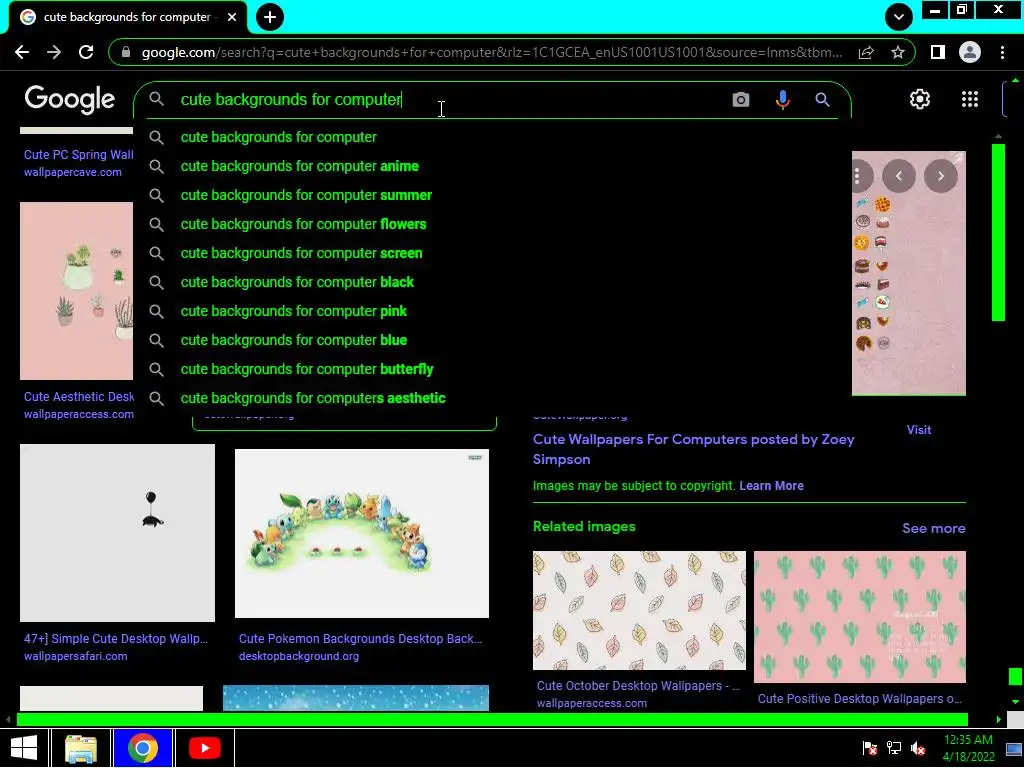This screenshot has width=1024, height=768.
Task: Open the Action Center flag tray icon
Action: [x=870, y=748]
